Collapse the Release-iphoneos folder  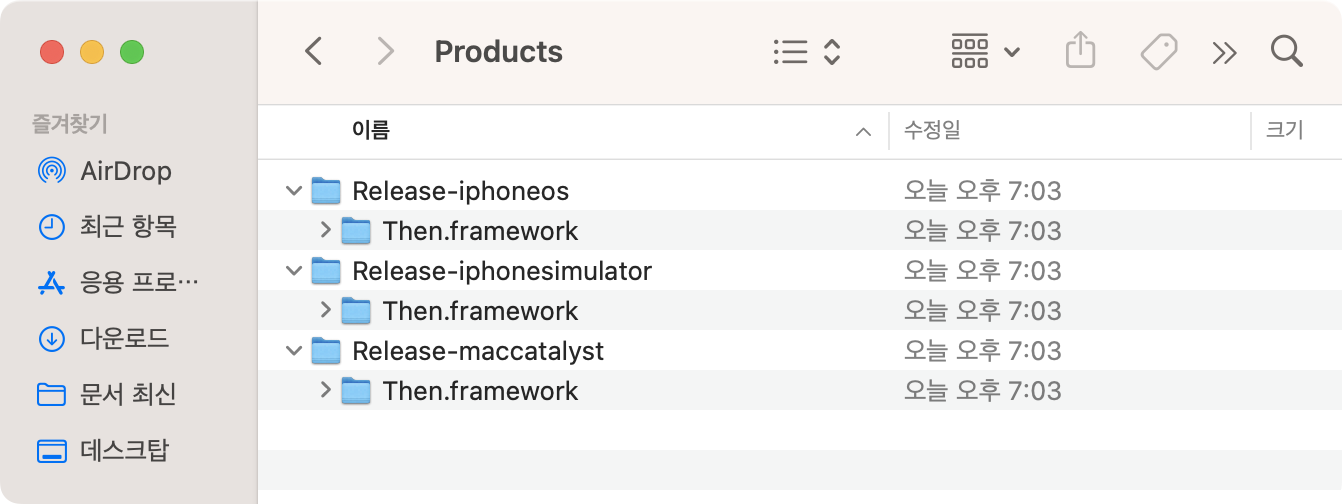point(294,190)
